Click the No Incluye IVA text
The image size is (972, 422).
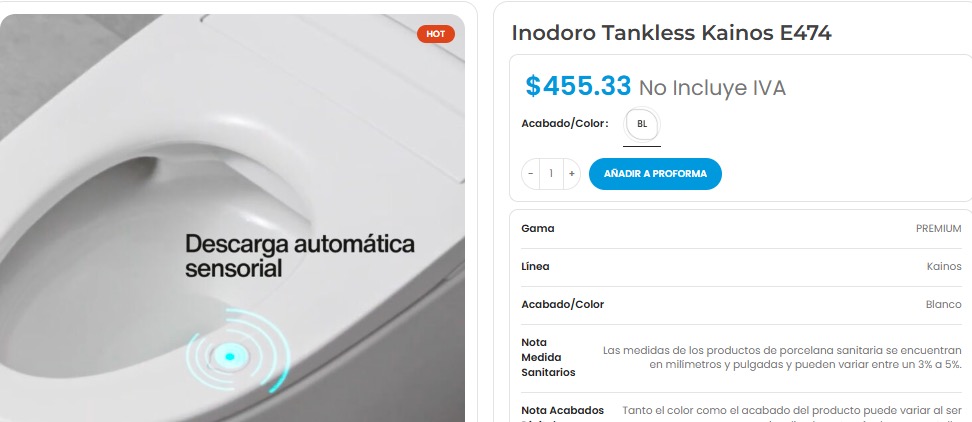(712, 88)
